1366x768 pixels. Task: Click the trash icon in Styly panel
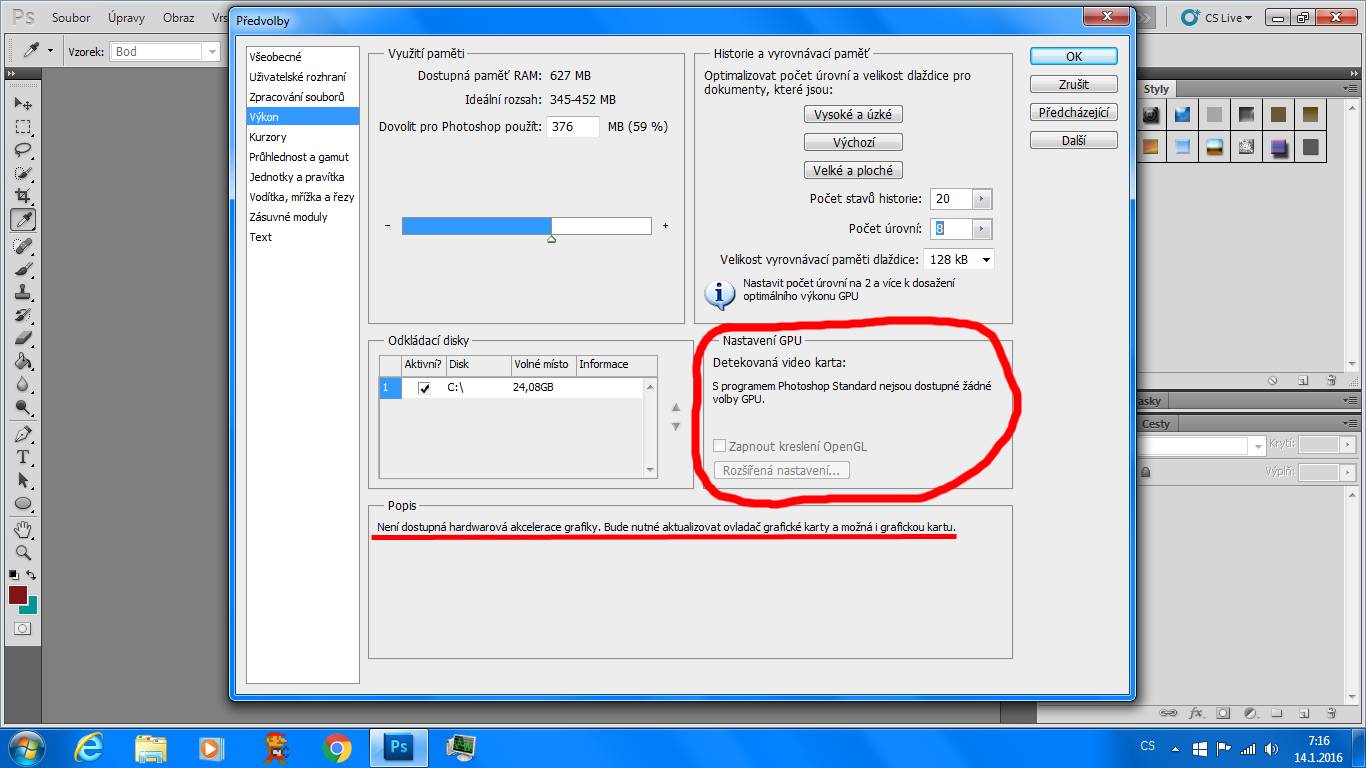[1331, 380]
